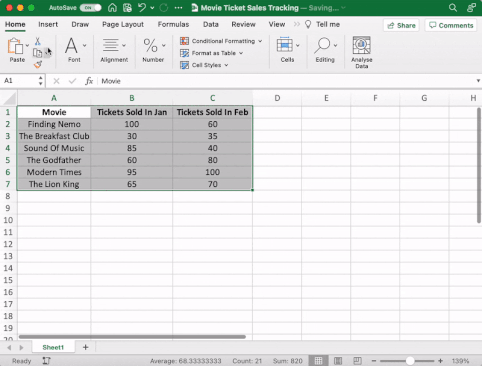
Task: Select column D header
Action: (277, 98)
